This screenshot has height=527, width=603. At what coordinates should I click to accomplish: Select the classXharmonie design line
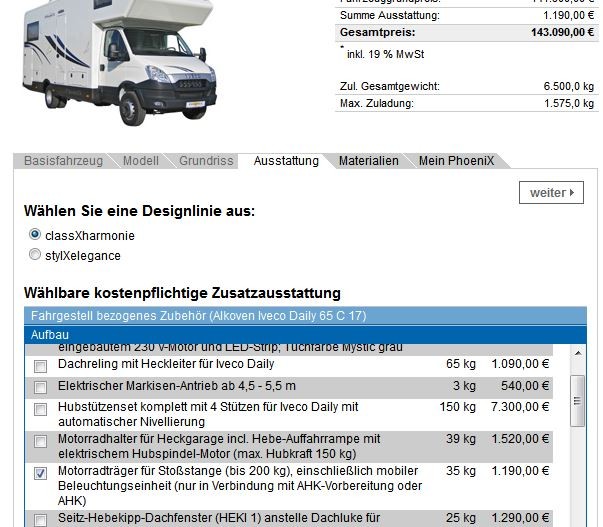[x=36, y=236]
